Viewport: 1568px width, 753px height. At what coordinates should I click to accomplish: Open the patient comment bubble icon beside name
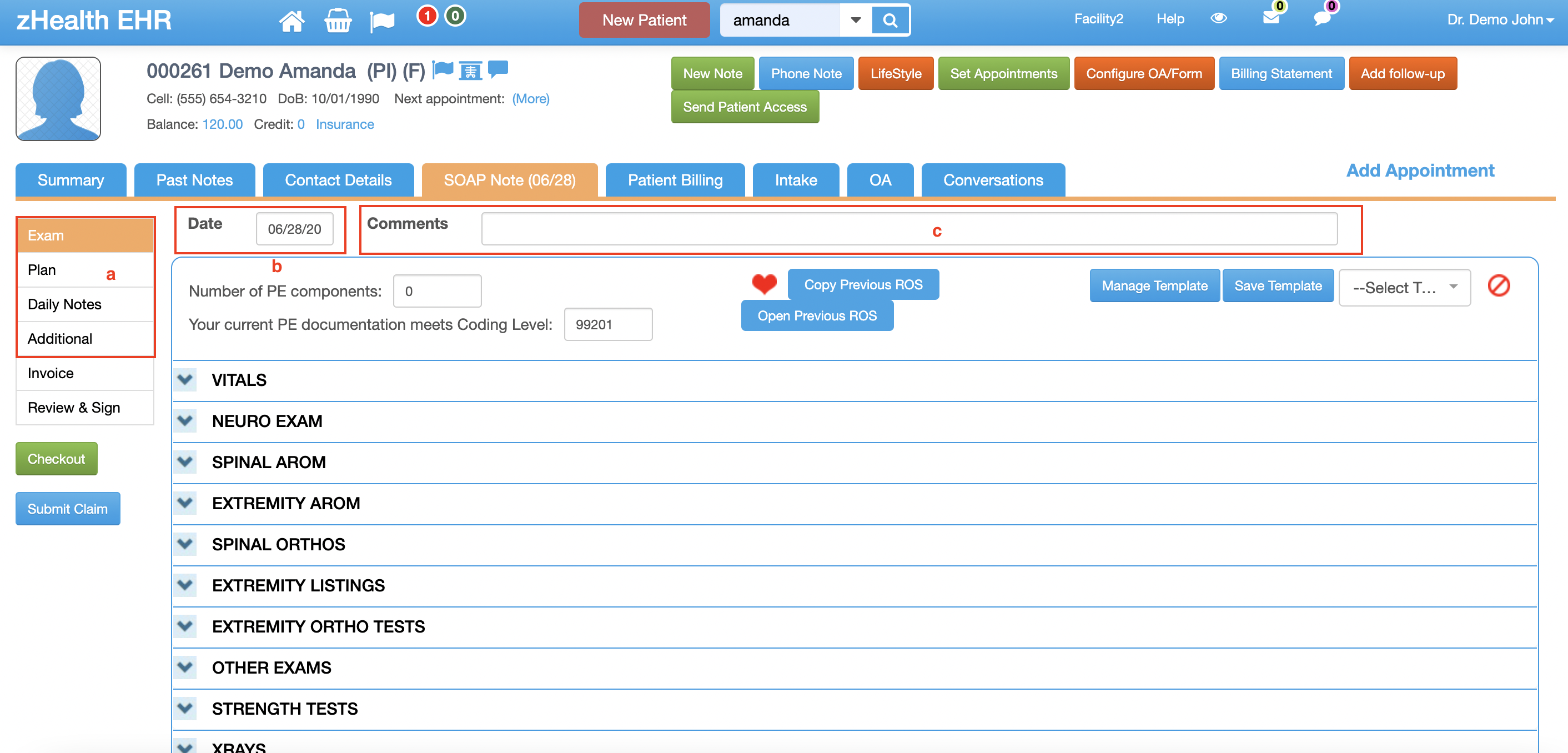[x=498, y=69]
